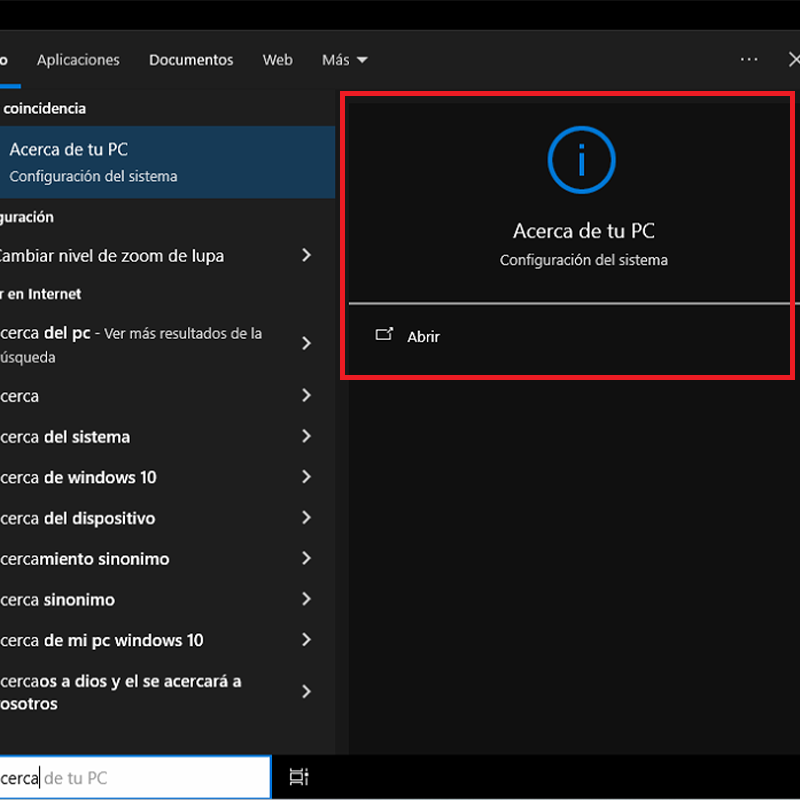Select 'cerca de windows 10' suggestion text

tap(78, 478)
